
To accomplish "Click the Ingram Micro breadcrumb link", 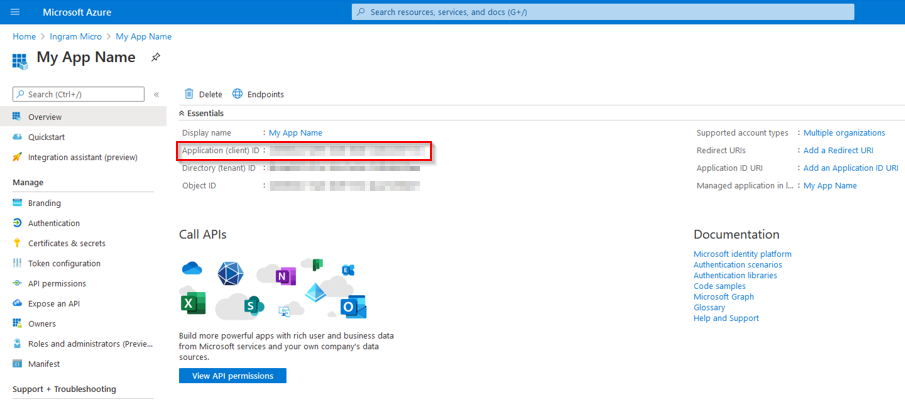I will point(76,36).
